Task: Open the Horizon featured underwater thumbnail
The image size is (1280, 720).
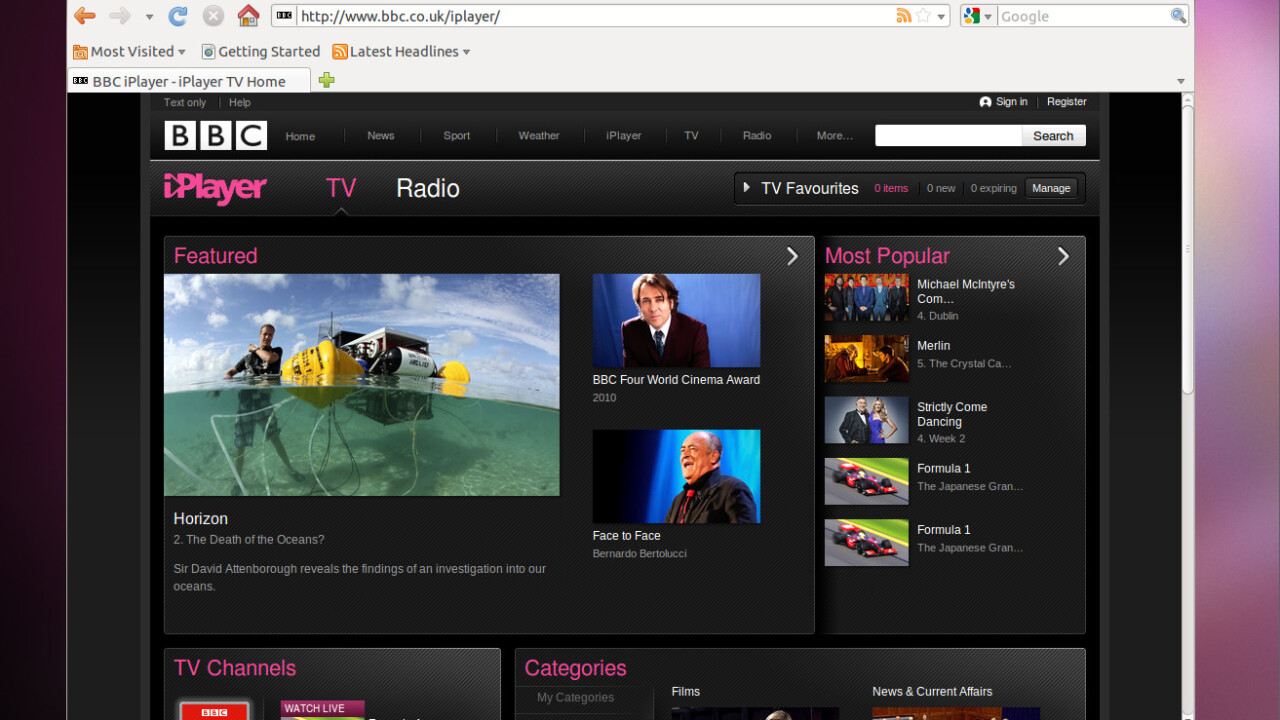Action: click(362, 385)
